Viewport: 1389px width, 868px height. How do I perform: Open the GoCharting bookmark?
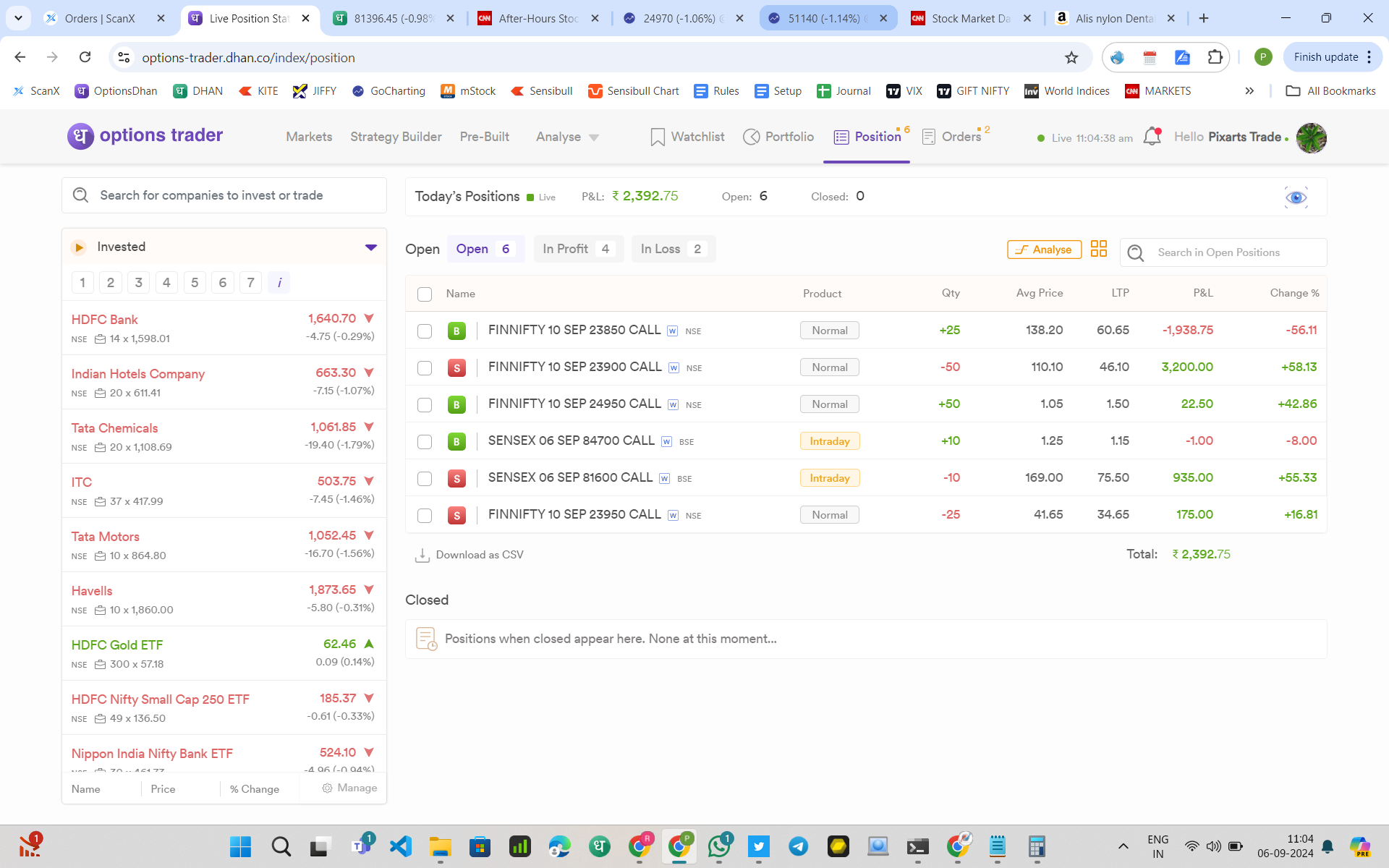click(388, 90)
